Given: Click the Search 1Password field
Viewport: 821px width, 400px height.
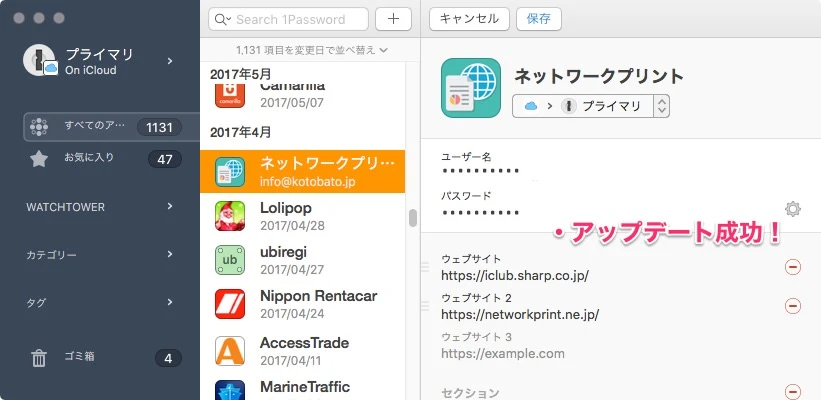Looking at the screenshot, I should point(289,19).
